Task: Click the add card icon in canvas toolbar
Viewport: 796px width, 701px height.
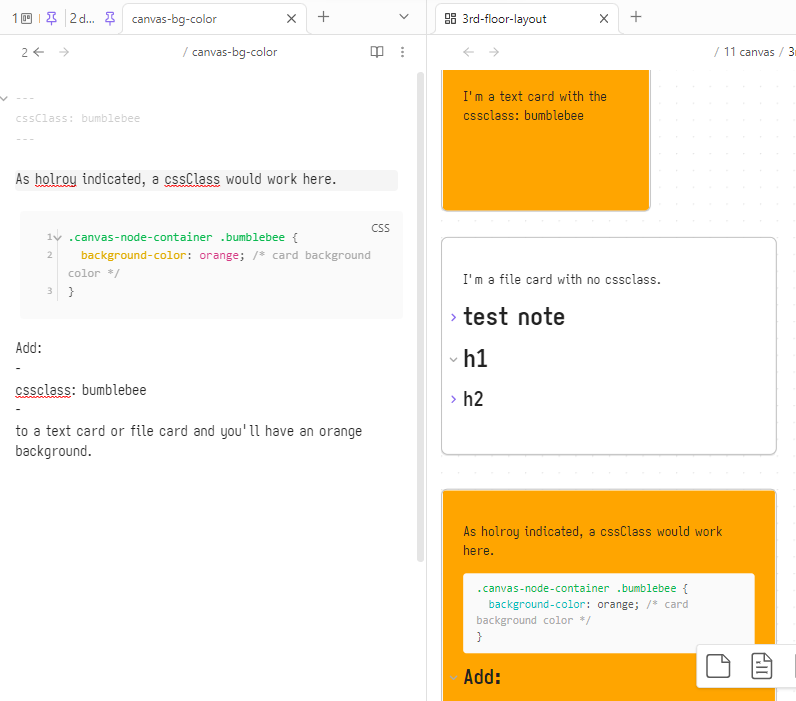Action: pyautogui.click(x=718, y=666)
